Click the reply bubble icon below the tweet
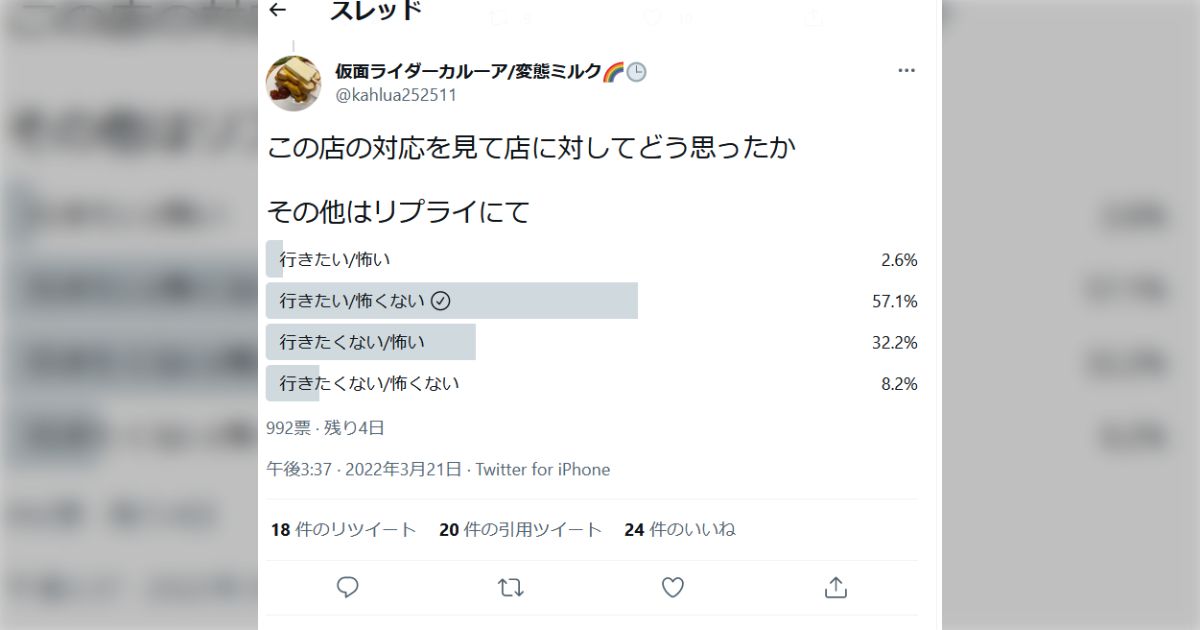Image resolution: width=1200 pixels, height=630 pixels. (347, 587)
